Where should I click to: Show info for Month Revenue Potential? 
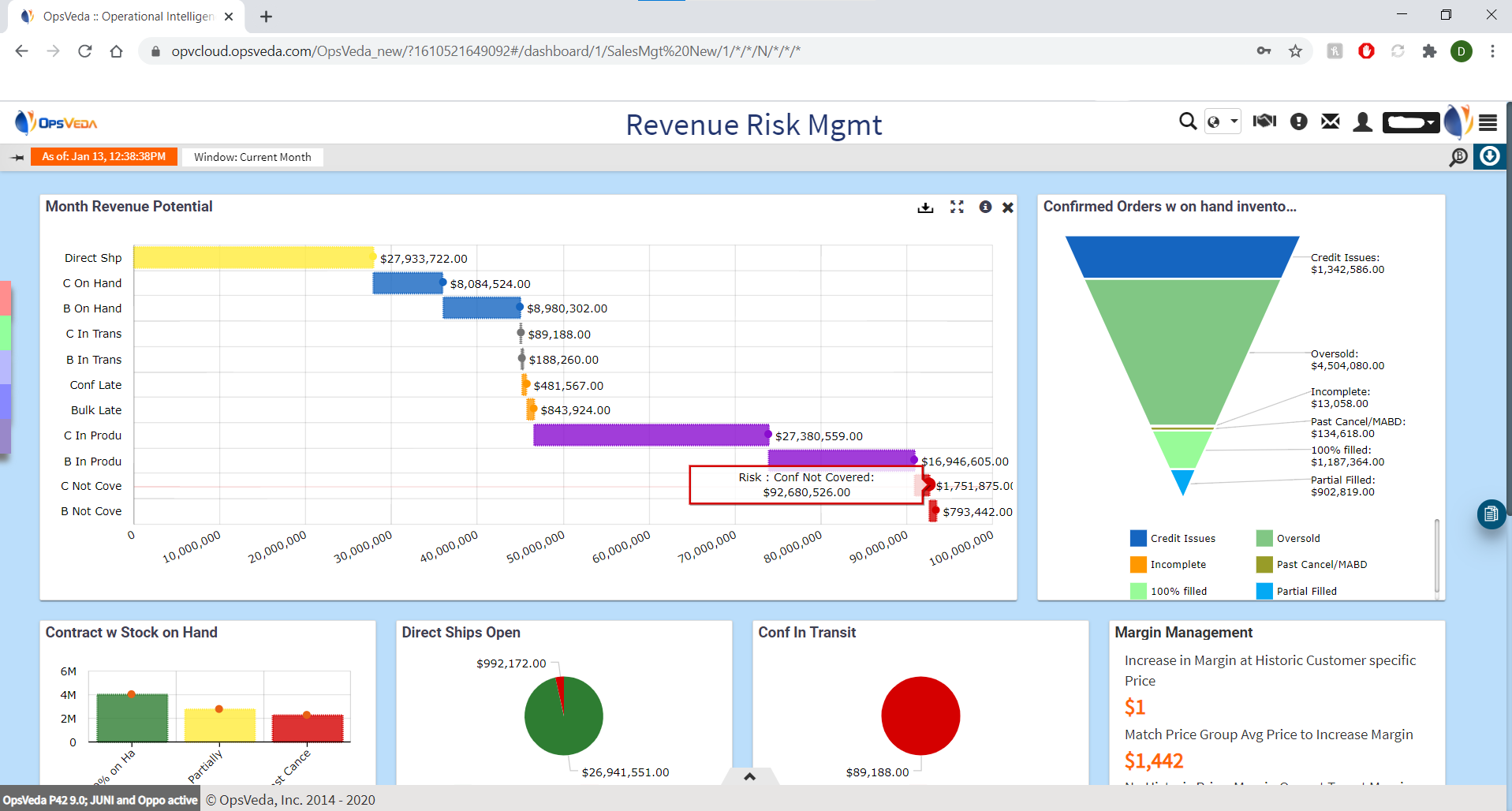tap(985, 207)
